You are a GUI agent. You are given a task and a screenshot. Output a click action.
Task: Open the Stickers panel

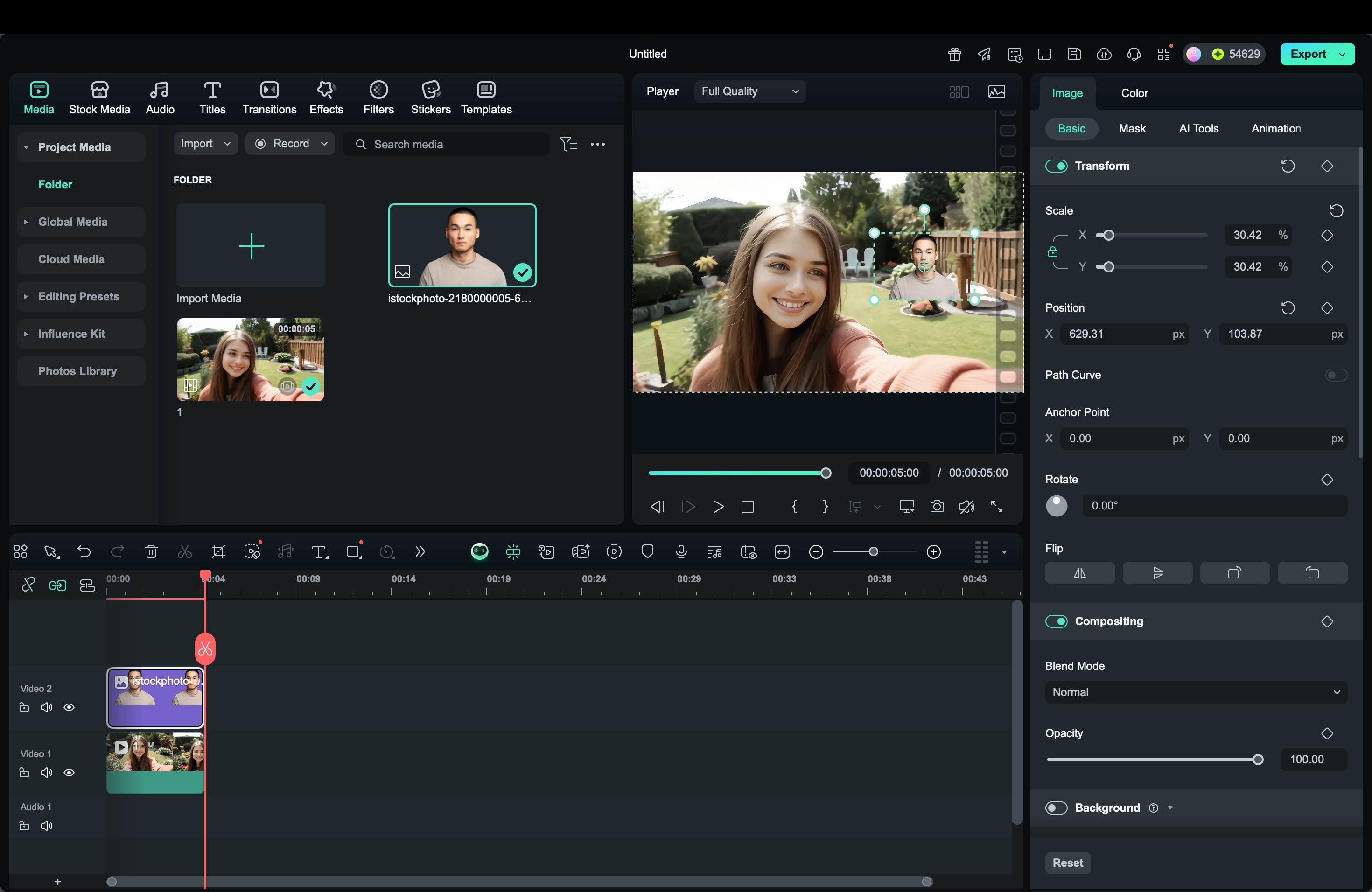pos(430,97)
